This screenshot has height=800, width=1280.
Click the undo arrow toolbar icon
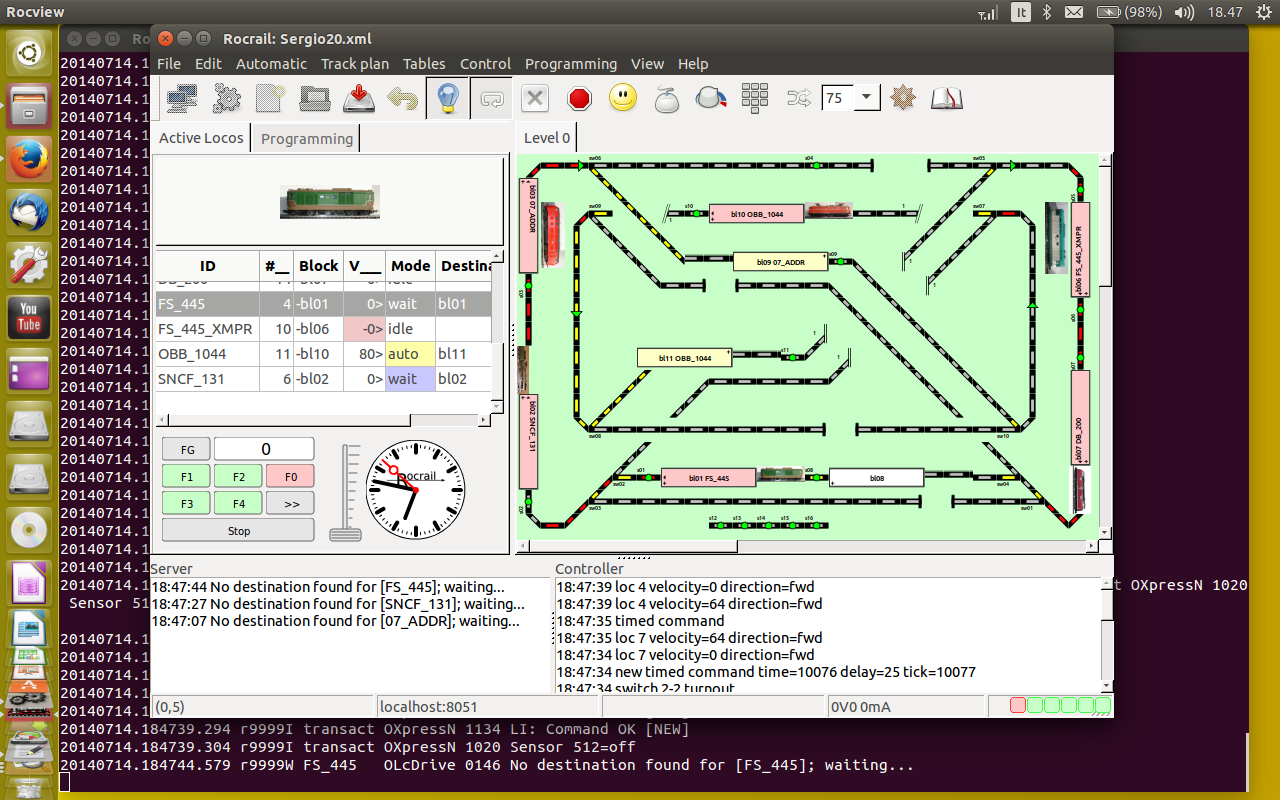point(403,98)
